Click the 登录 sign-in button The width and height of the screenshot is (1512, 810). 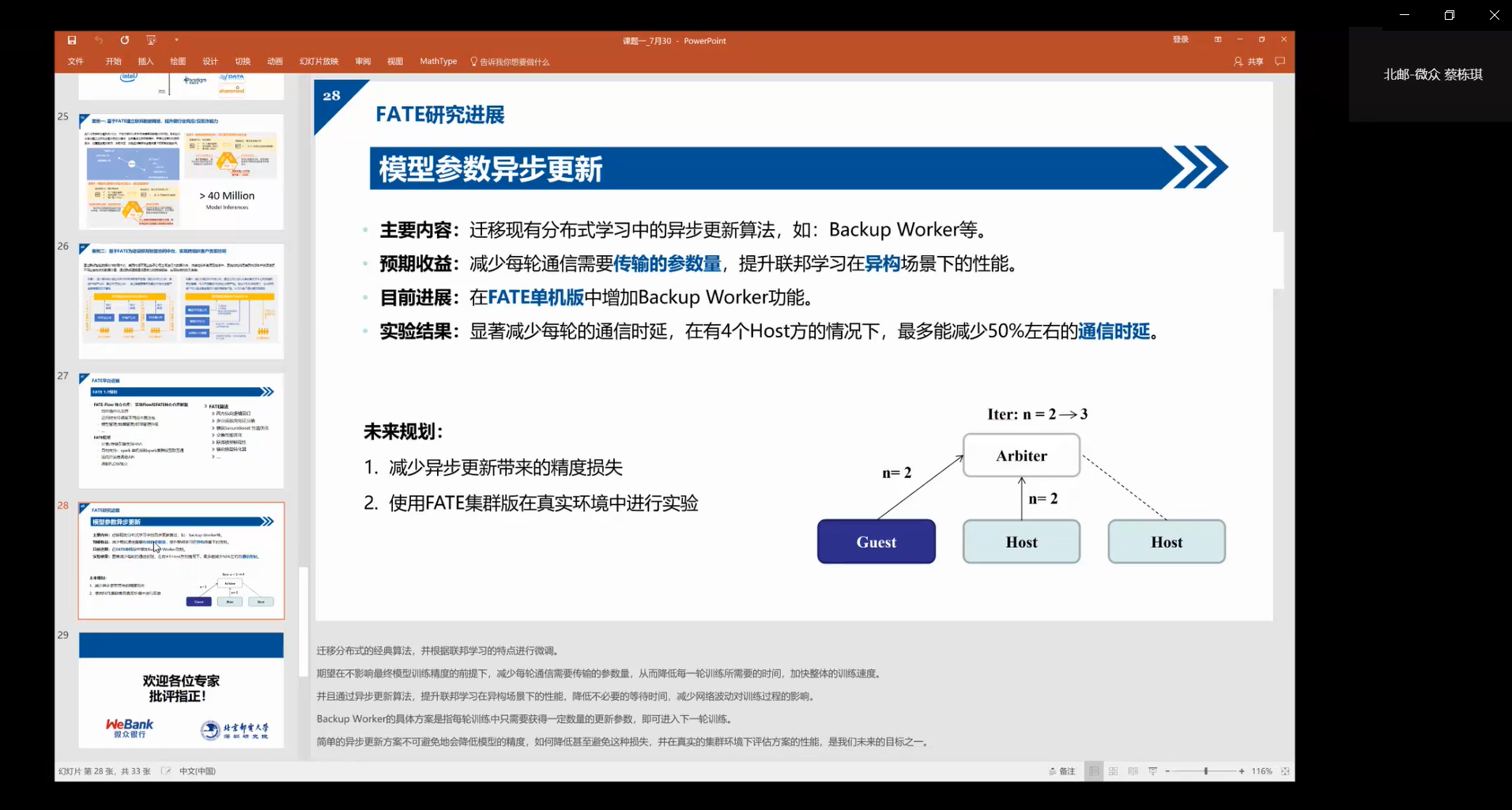[1181, 40]
